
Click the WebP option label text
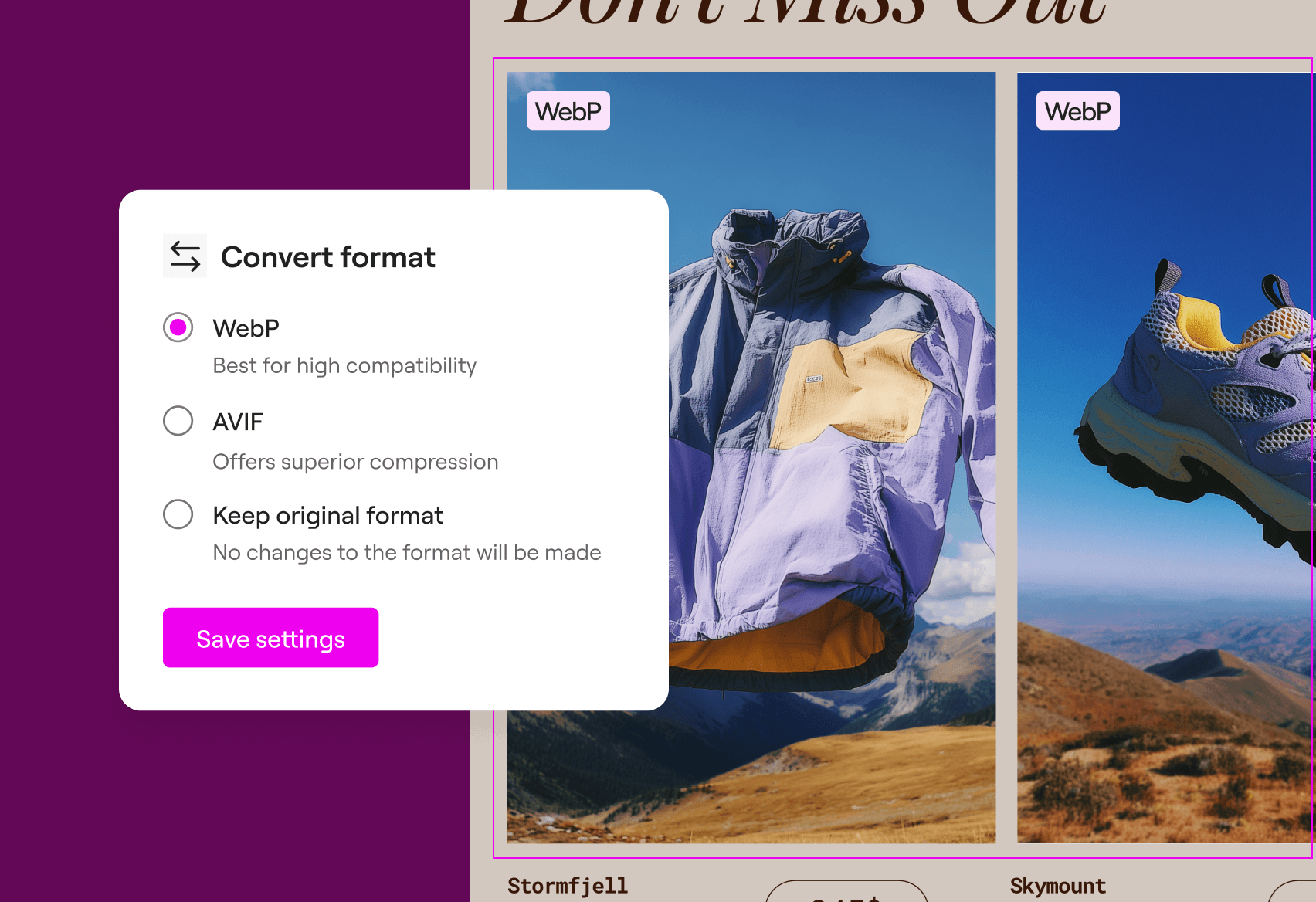pyautogui.click(x=246, y=328)
